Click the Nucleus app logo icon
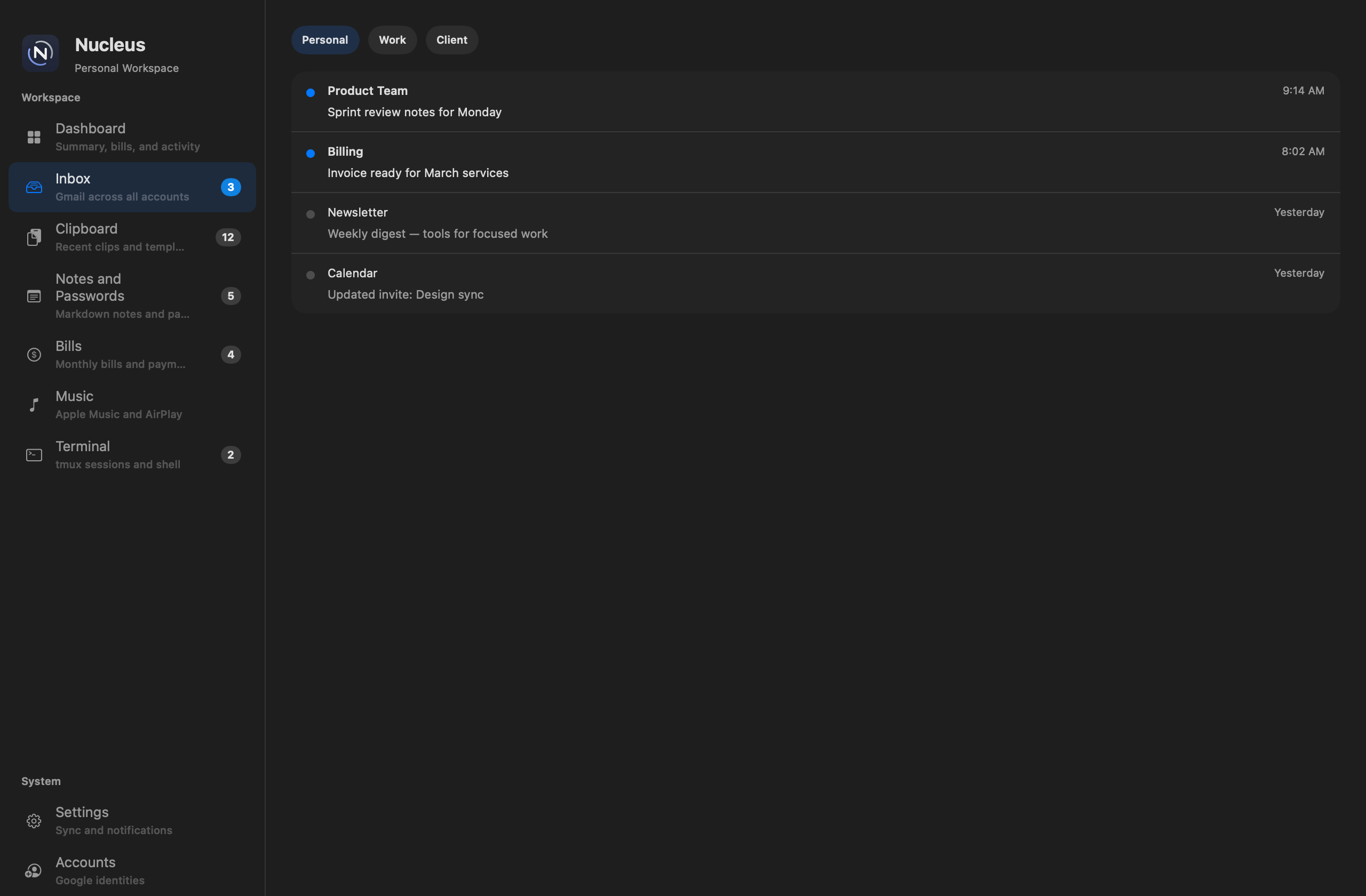 coord(40,53)
